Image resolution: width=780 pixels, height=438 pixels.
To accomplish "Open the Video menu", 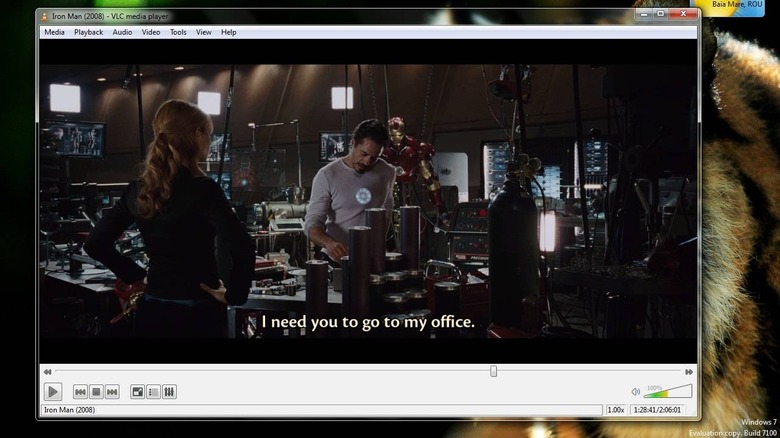I will [x=151, y=32].
